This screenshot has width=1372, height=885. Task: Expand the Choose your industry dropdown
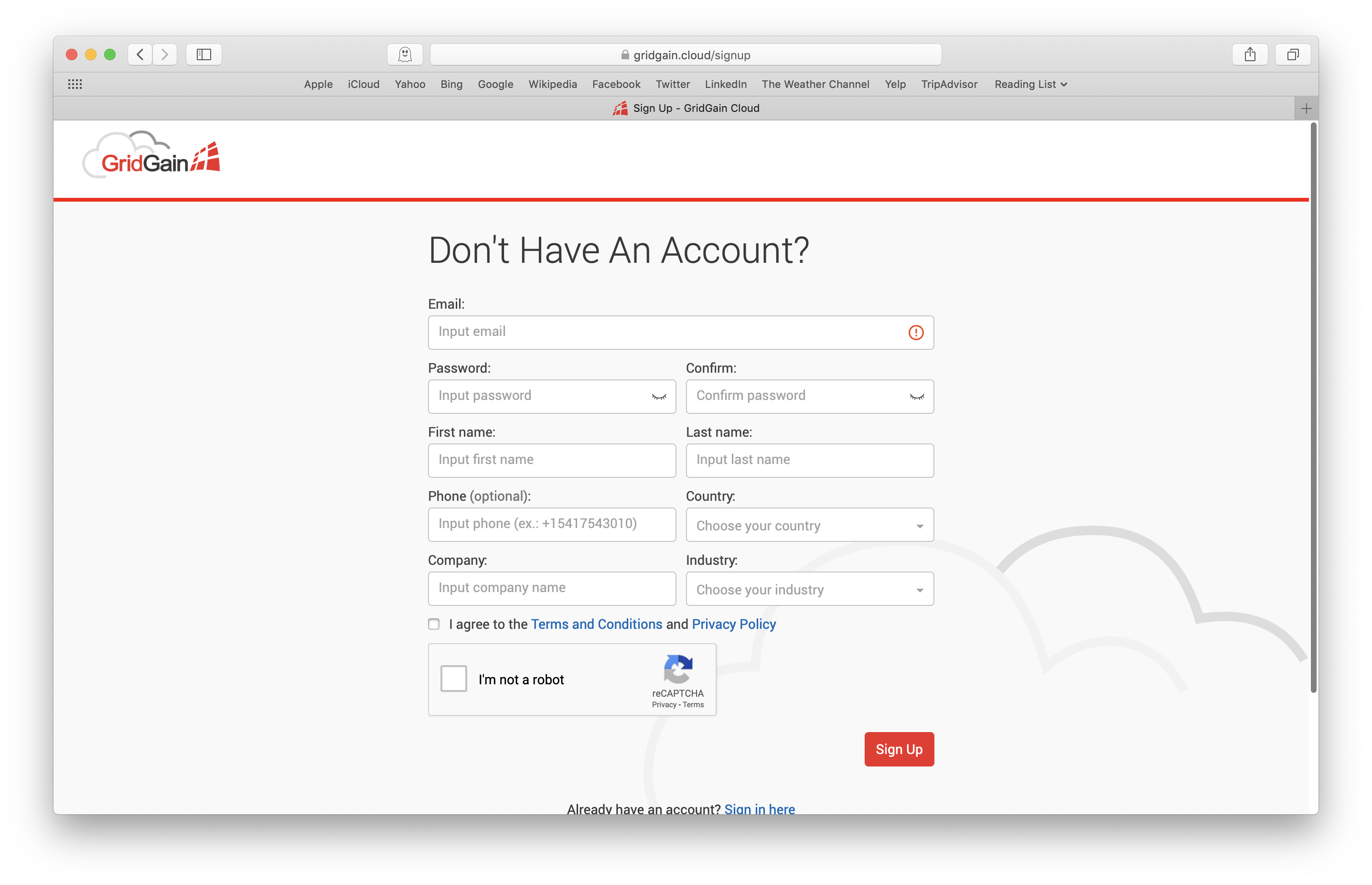810,589
